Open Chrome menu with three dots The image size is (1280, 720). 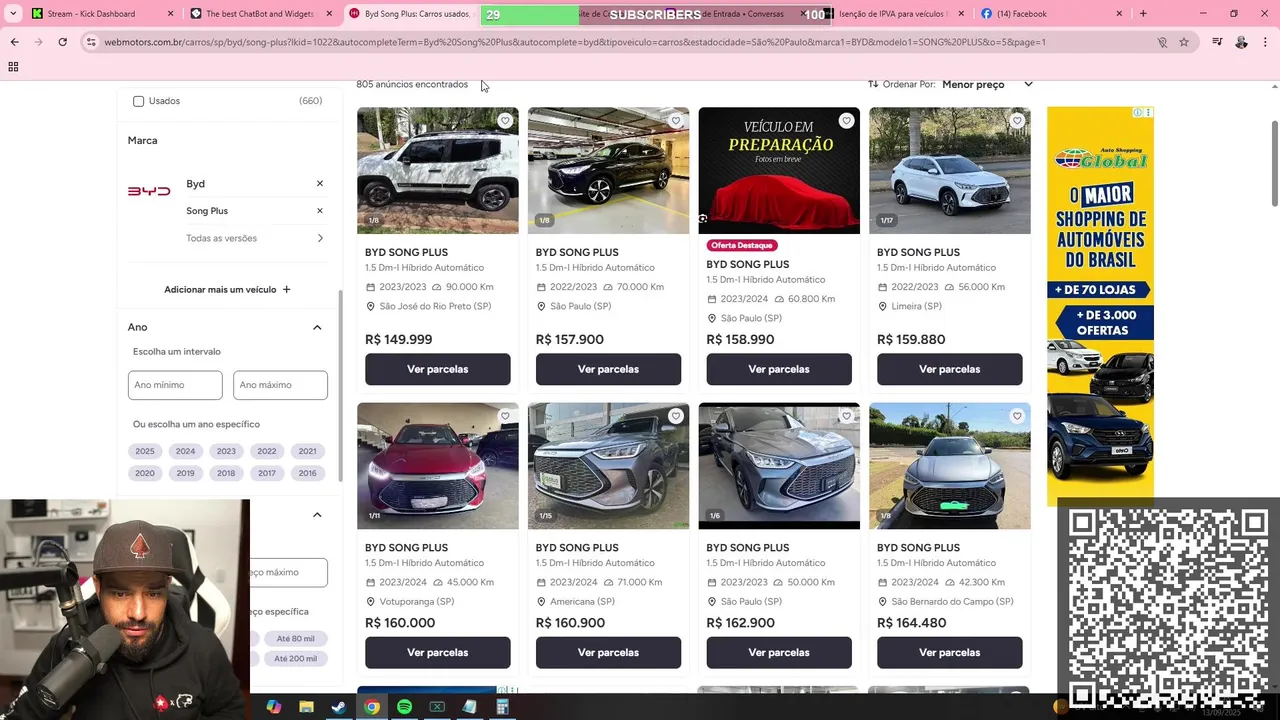1267,42
